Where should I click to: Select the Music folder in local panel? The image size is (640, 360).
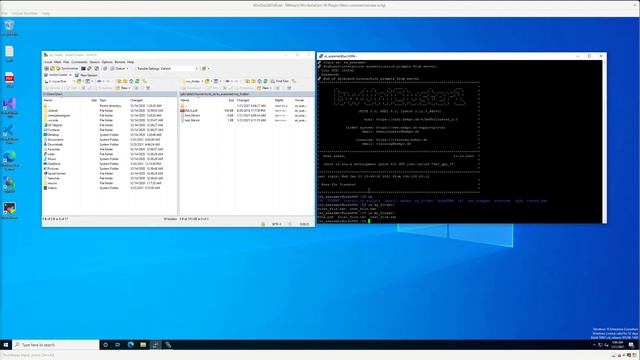click(x=50, y=159)
